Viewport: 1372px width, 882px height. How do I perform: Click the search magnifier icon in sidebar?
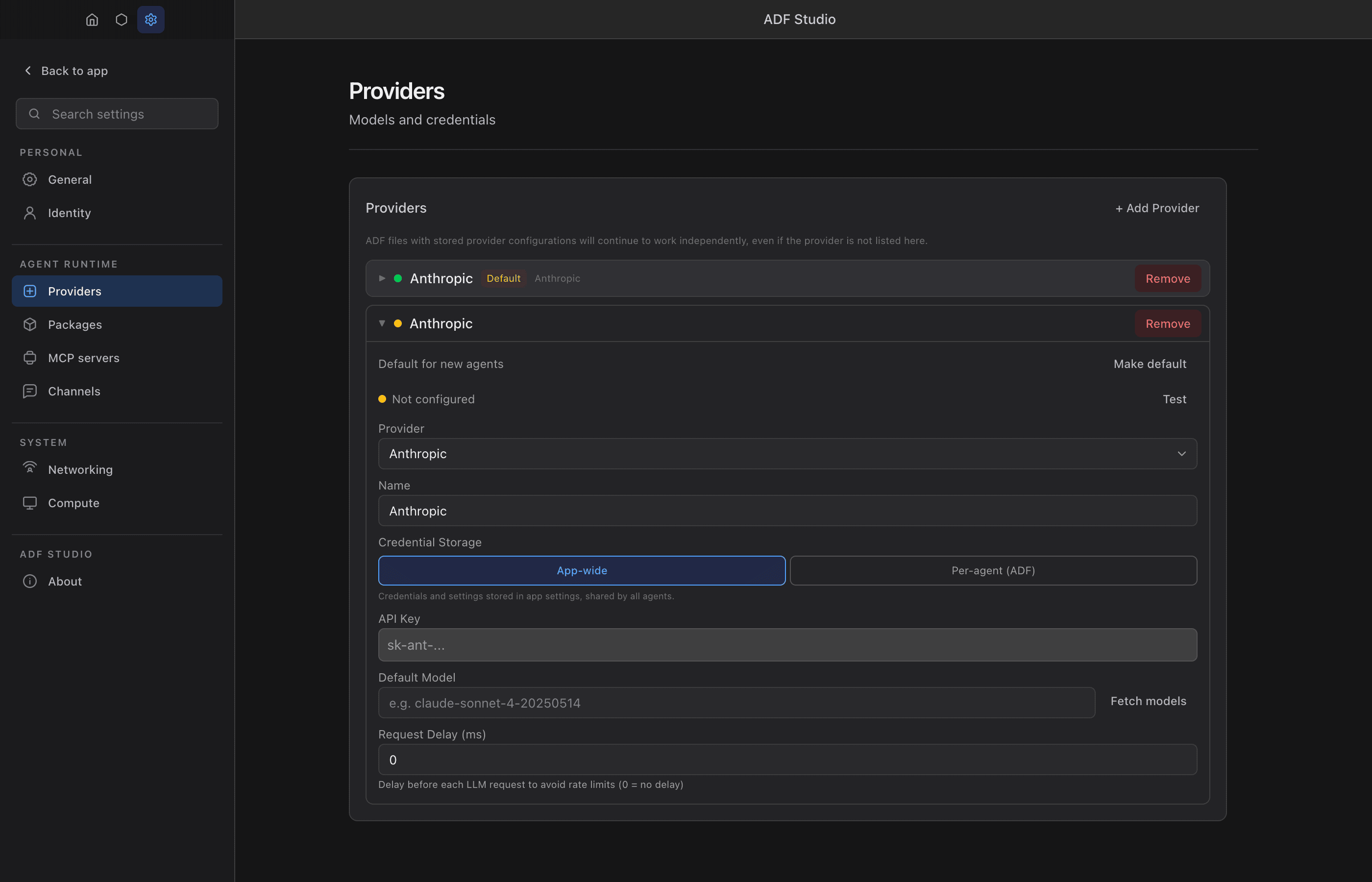pyautogui.click(x=34, y=114)
